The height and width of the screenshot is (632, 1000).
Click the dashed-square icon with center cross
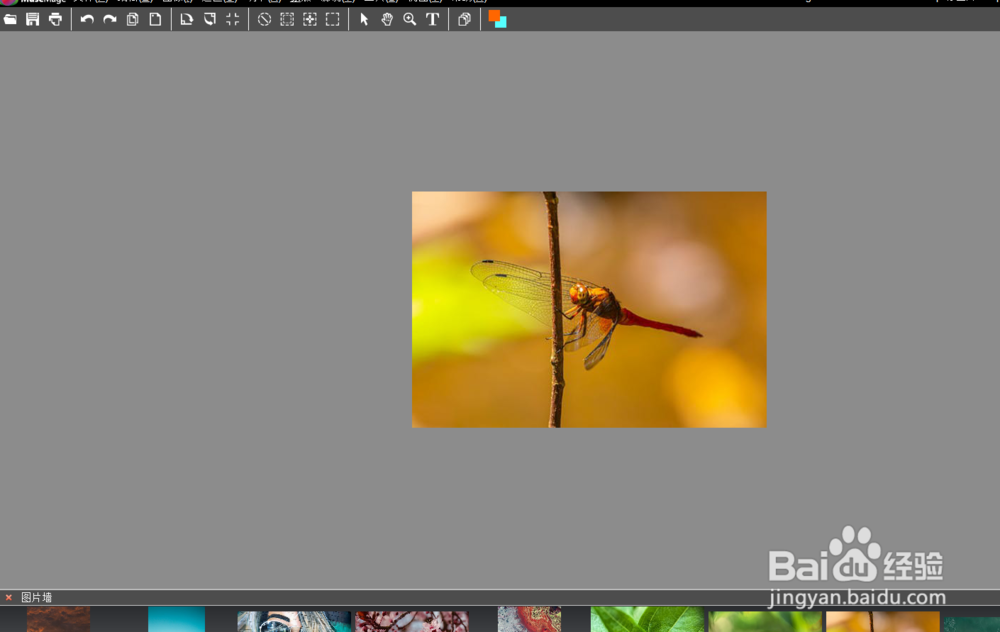click(x=310, y=19)
